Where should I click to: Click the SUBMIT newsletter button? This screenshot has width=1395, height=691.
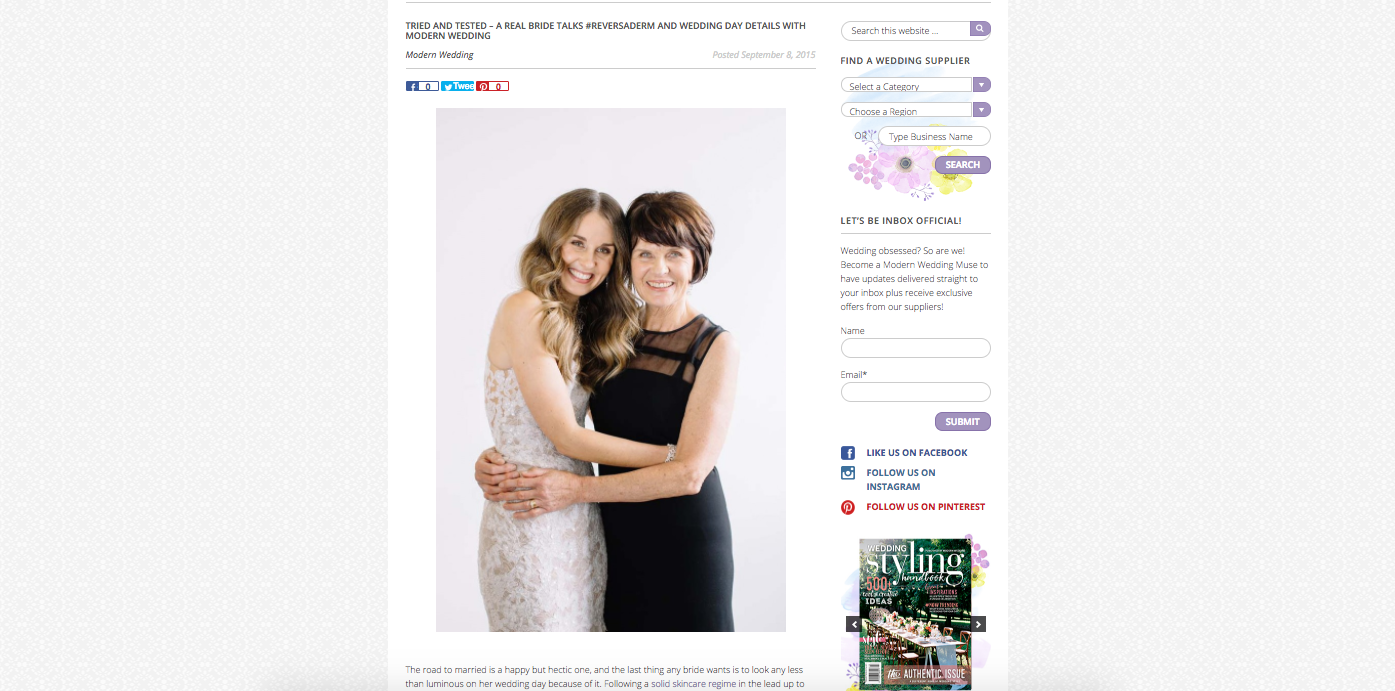pyautogui.click(x=963, y=422)
